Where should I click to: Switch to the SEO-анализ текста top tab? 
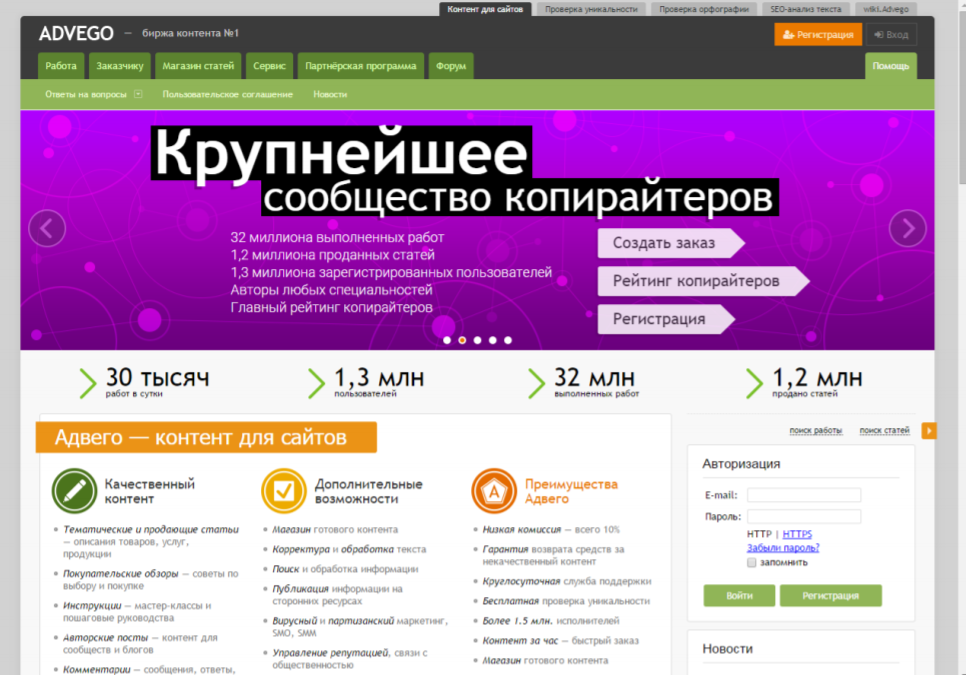[805, 9]
